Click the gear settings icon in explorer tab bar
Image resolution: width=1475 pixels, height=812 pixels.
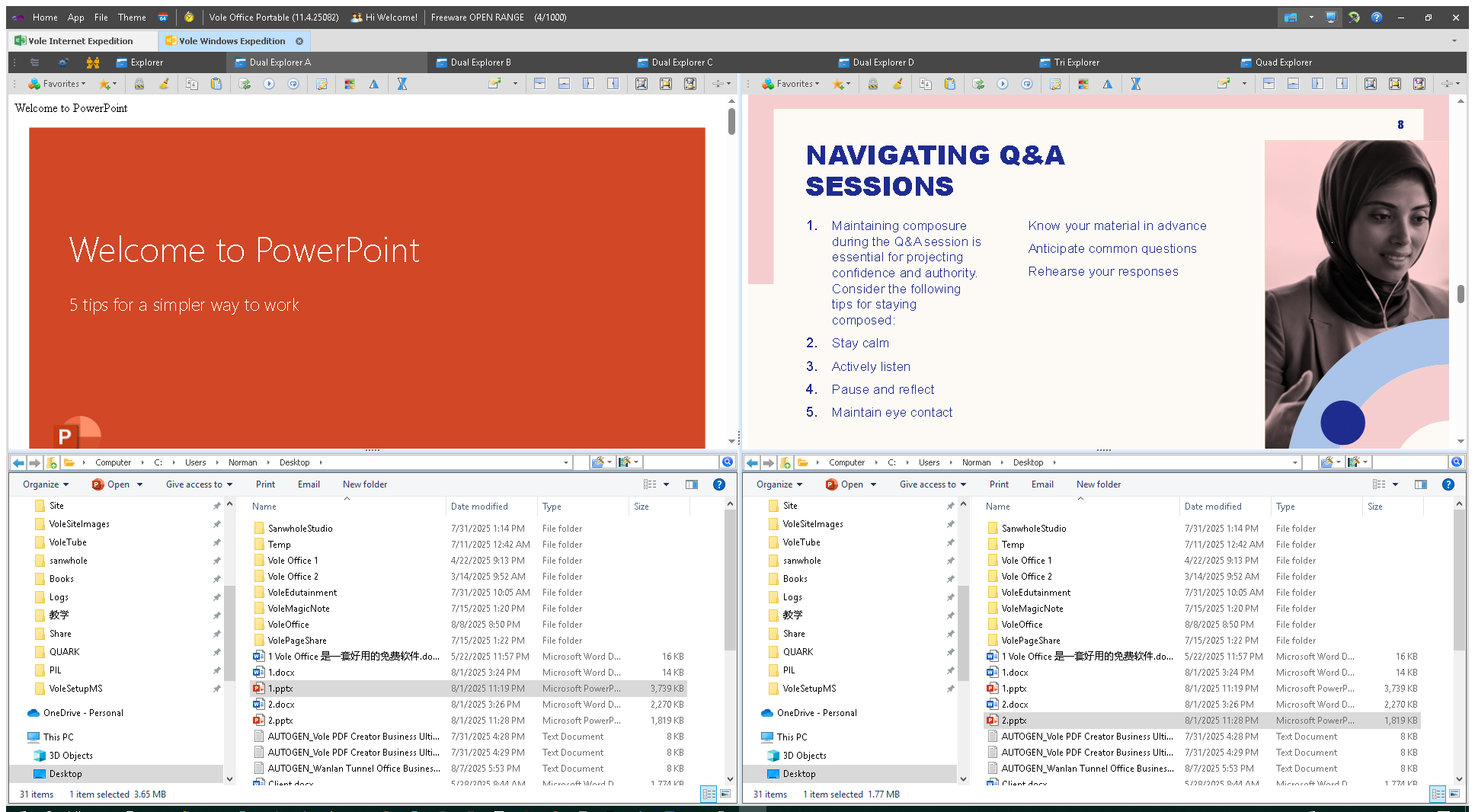[x=64, y=62]
